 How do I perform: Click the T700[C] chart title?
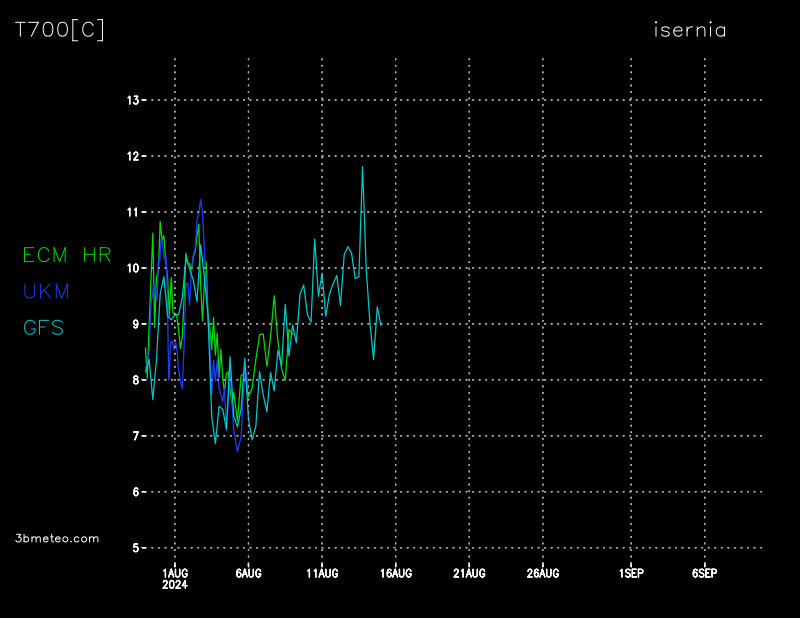[x=59, y=30]
